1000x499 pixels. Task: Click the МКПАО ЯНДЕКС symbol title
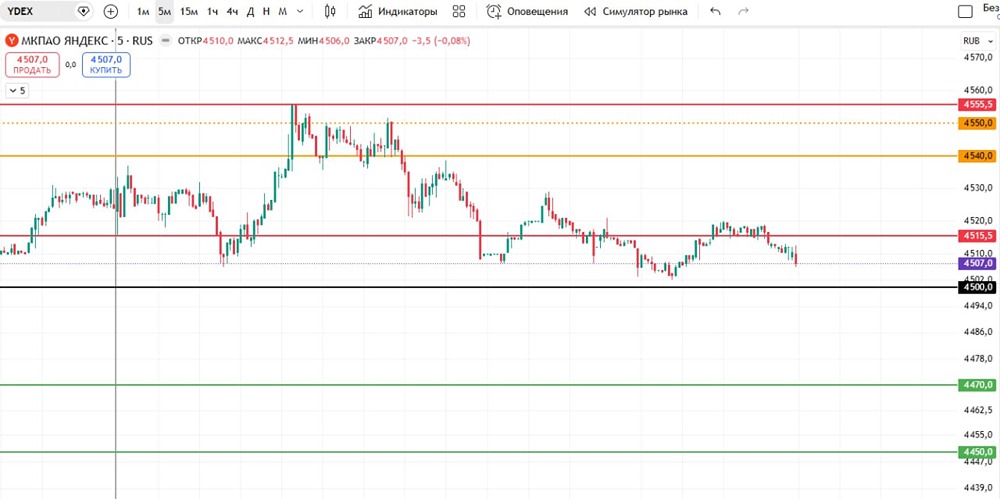pos(64,41)
